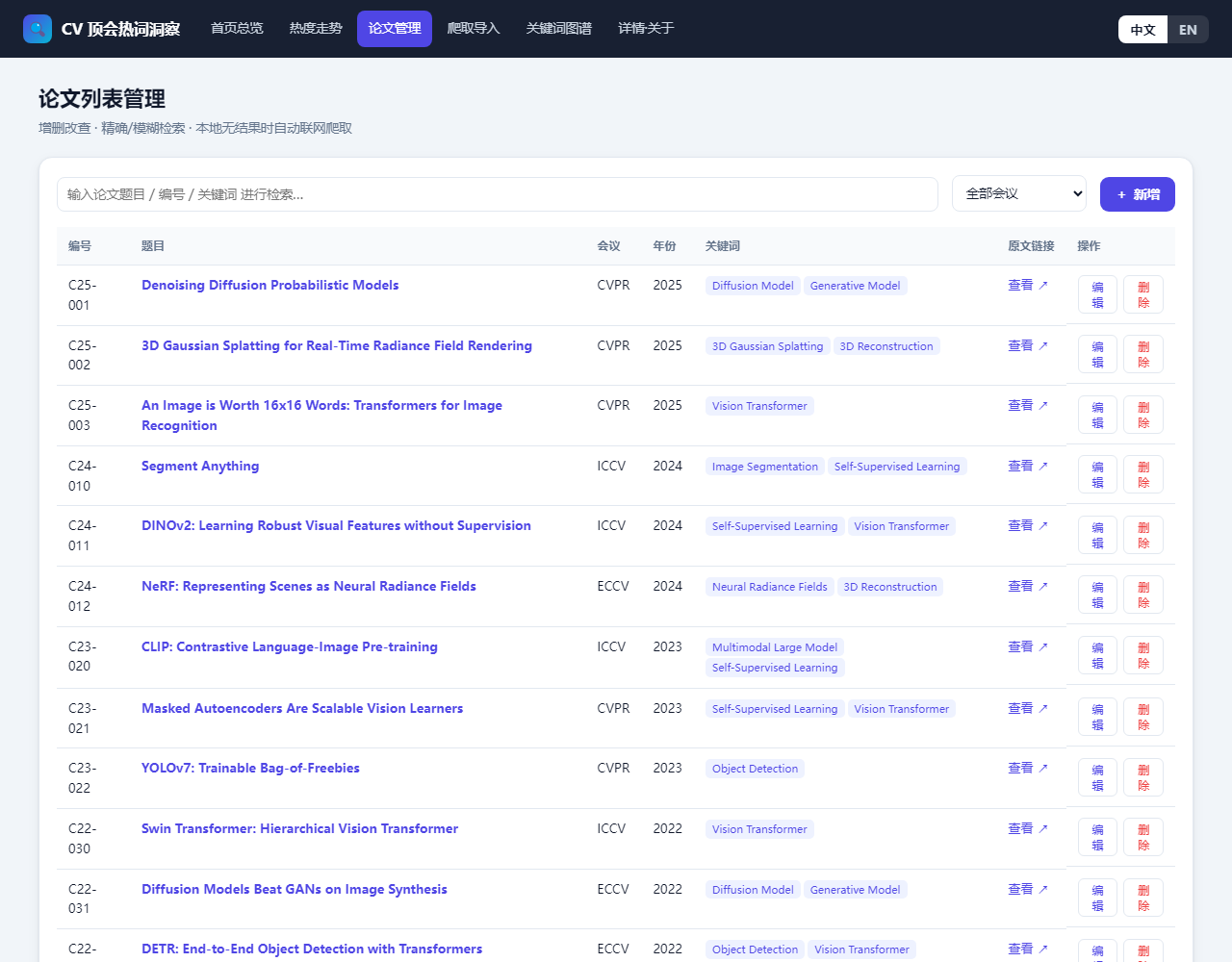Screen dimensions: 1232x962
Task: Delete the Diffusion Models Beat GANs row
Action: click(1143, 898)
